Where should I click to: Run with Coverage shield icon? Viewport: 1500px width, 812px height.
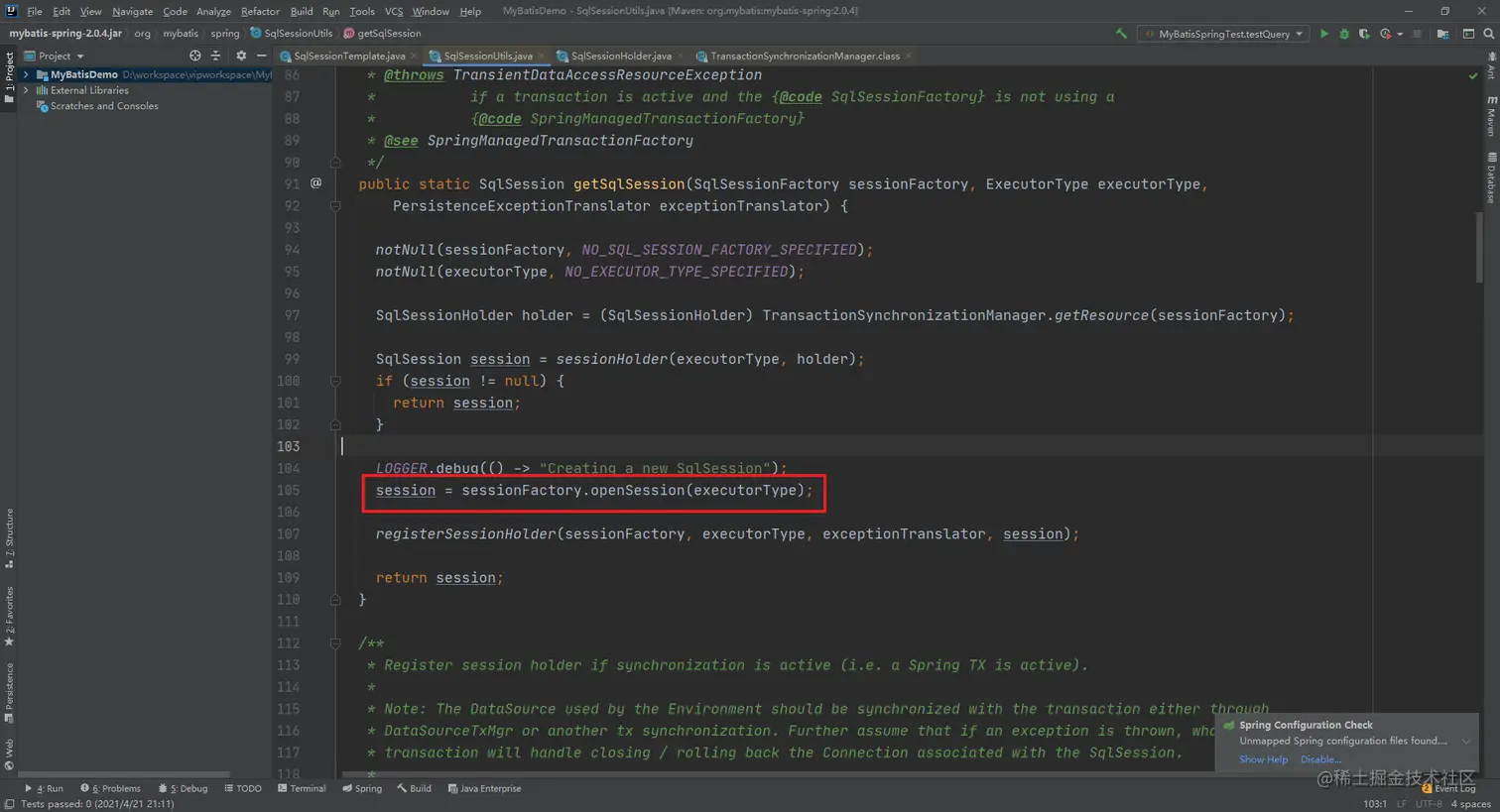click(1364, 34)
